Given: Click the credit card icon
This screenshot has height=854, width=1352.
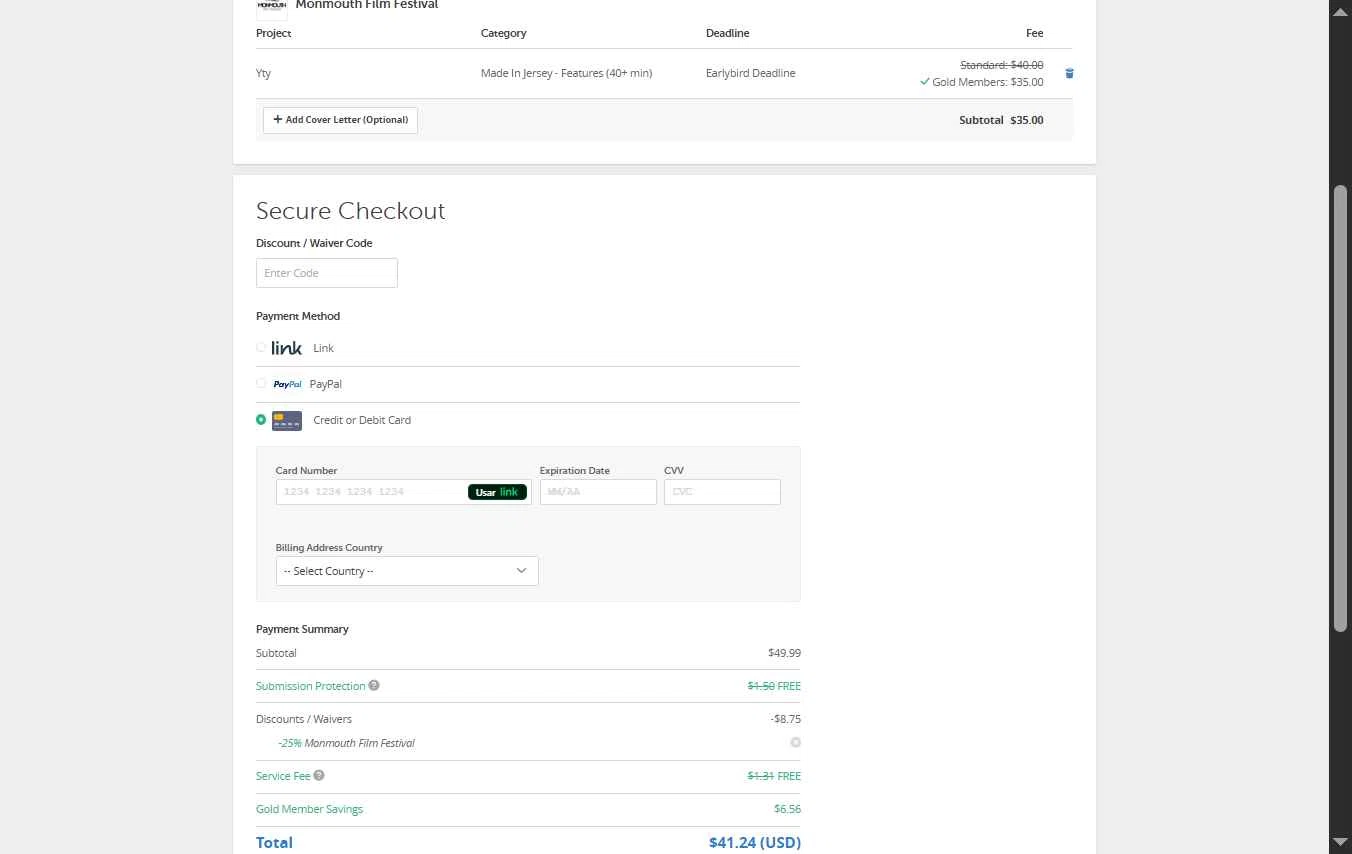Looking at the screenshot, I should click(x=287, y=420).
